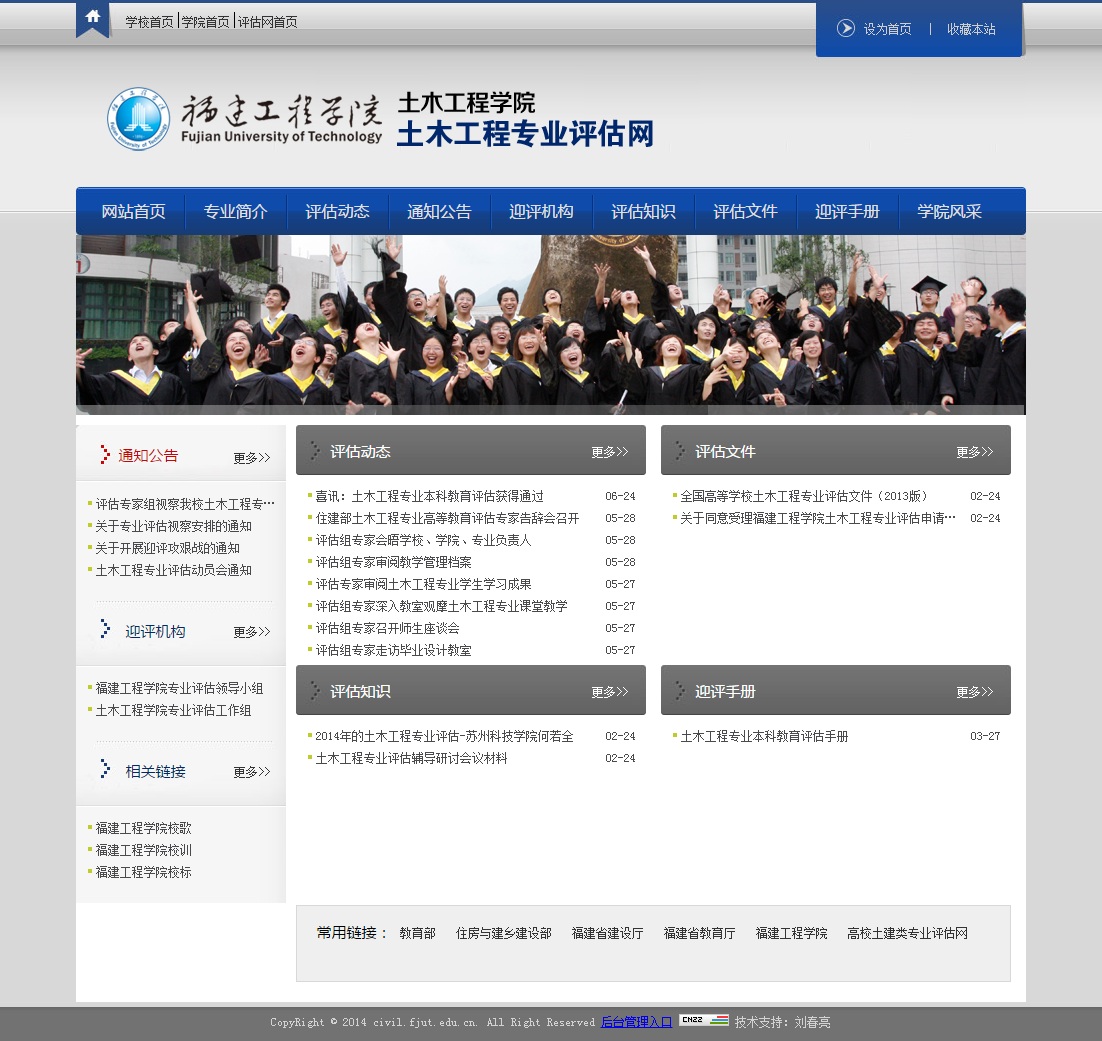This screenshot has height=1041, width=1102.
Task: Show more 通知公告 announcements
Action: click(251, 458)
